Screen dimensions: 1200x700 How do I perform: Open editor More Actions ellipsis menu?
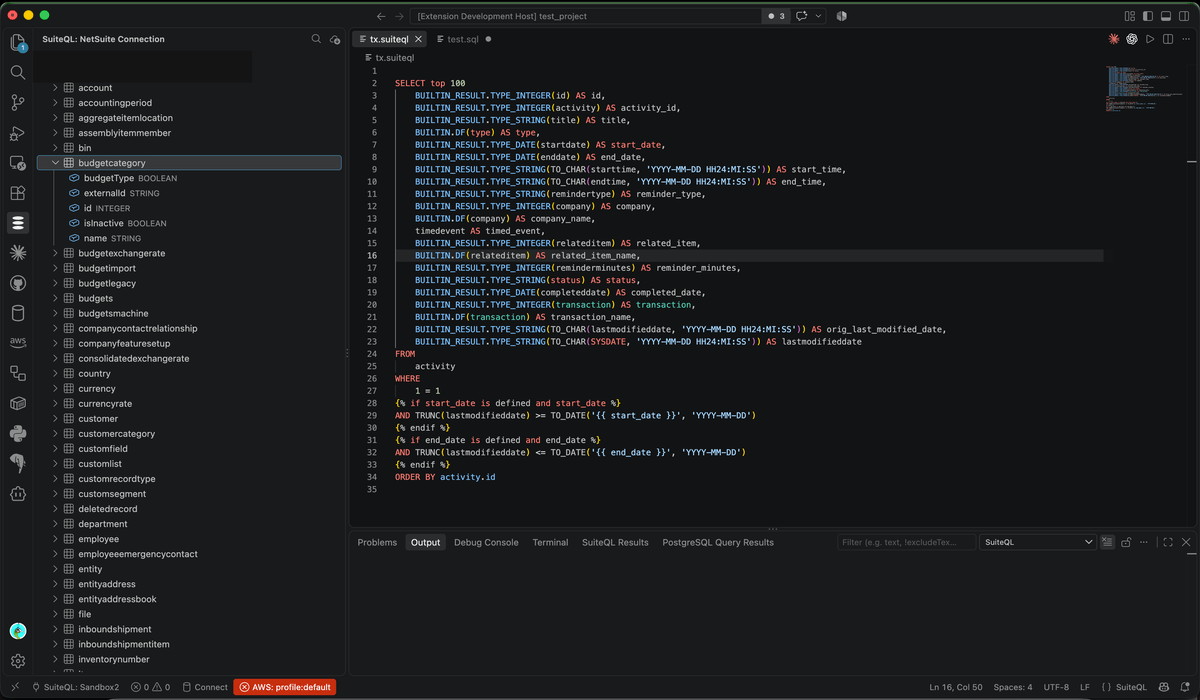tap(1186, 39)
